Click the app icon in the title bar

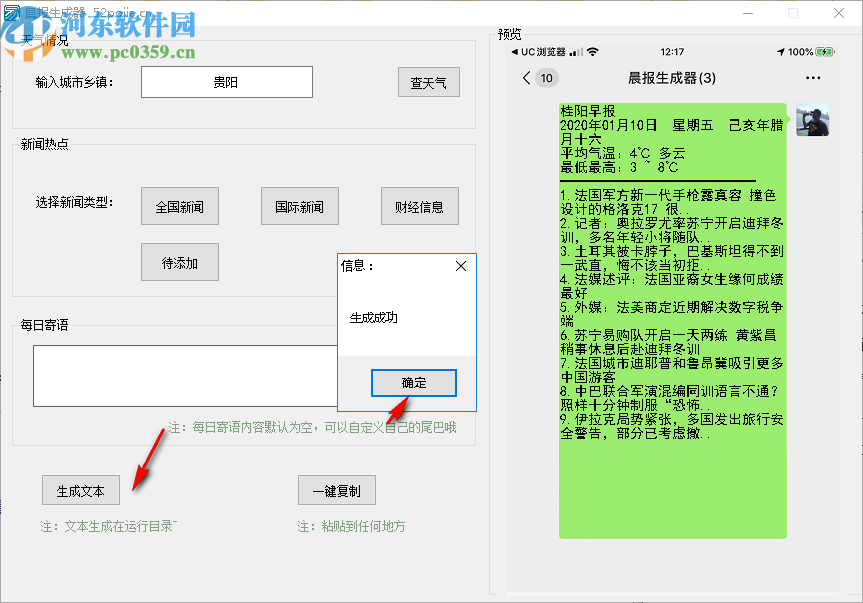tap(12, 13)
